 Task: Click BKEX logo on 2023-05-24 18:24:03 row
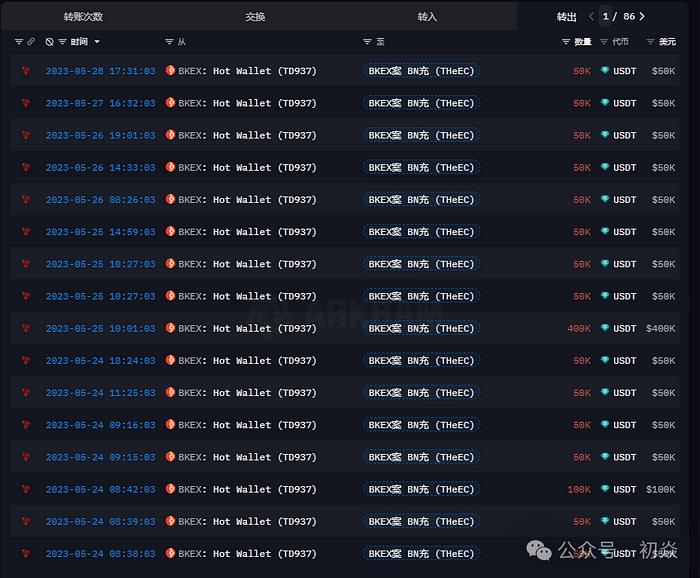[x=170, y=360]
